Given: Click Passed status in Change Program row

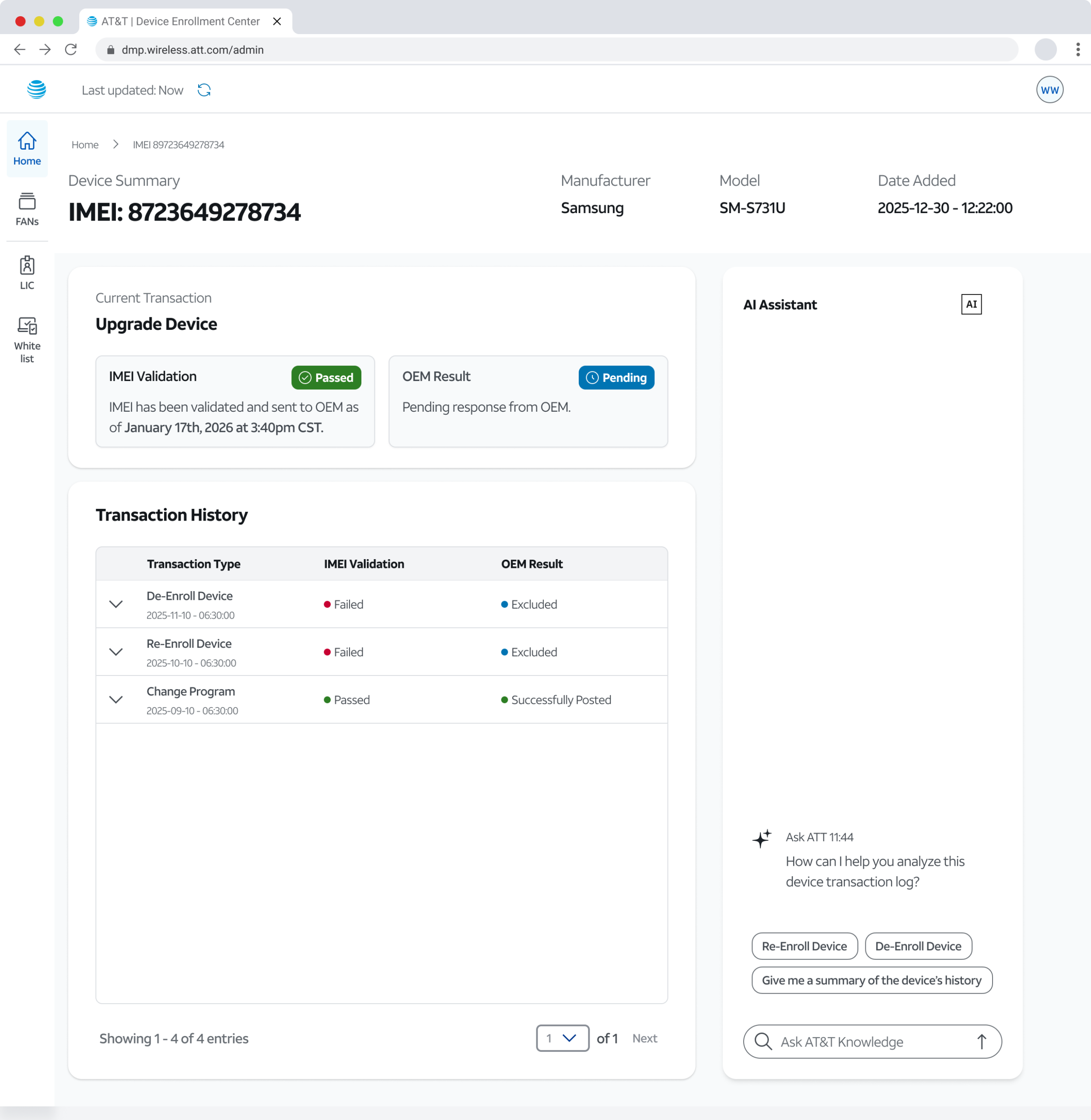Looking at the screenshot, I should (x=346, y=699).
